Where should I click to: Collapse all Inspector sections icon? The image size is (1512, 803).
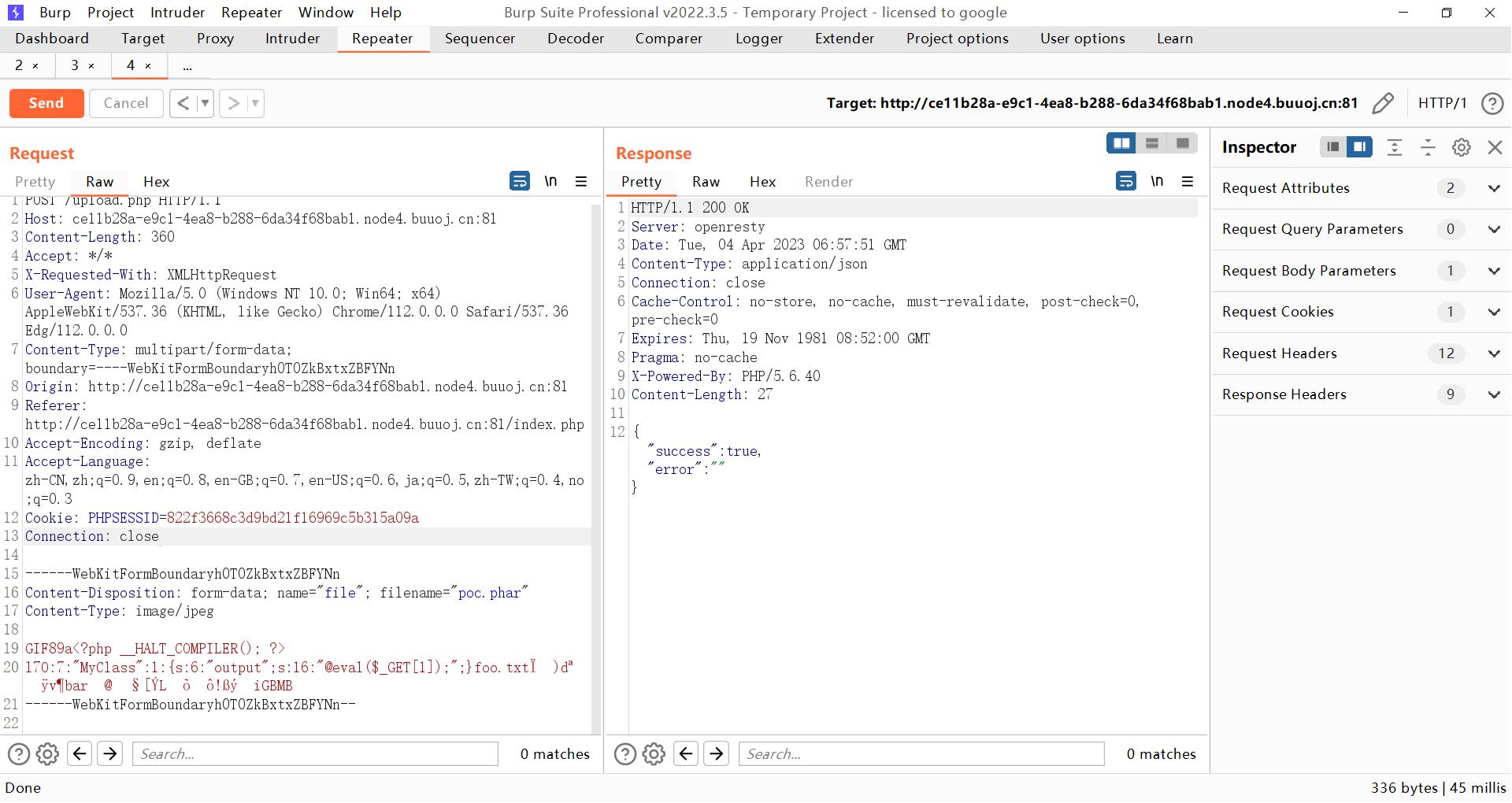tap(1428, 147)
